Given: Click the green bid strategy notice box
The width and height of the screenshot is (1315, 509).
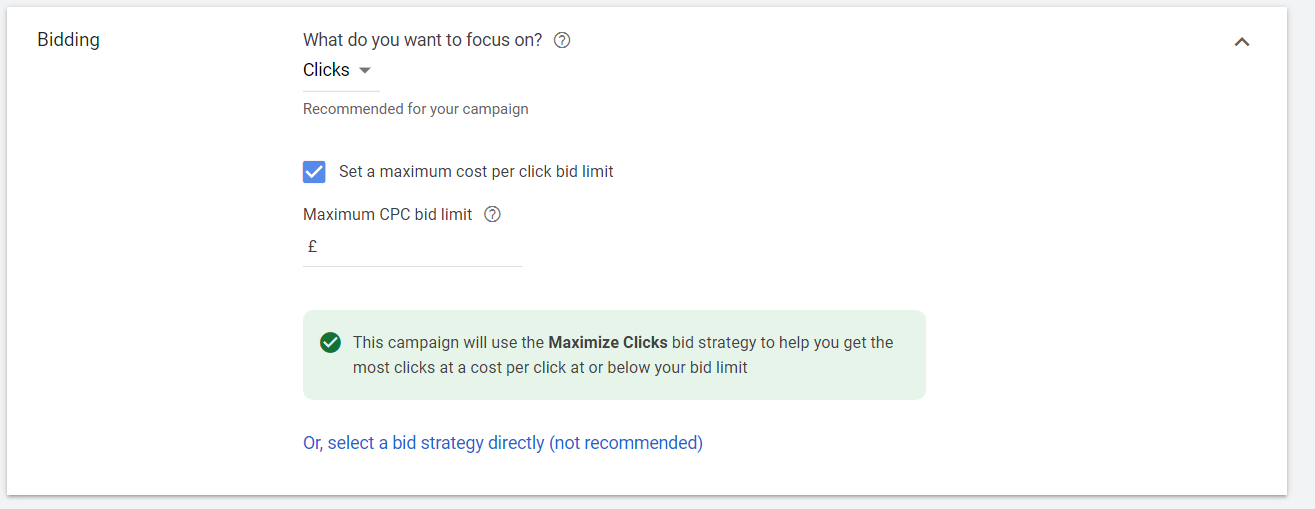Looking at the screenshot, I should click(800, 380).
